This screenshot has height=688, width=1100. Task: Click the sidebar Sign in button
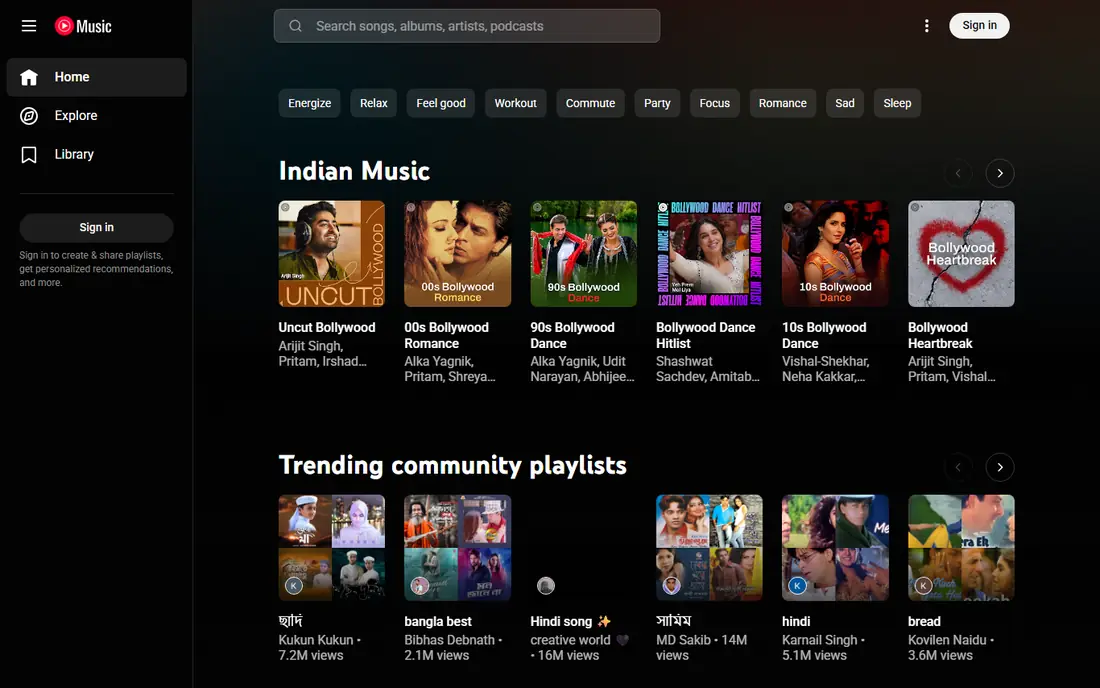point(97,227)
